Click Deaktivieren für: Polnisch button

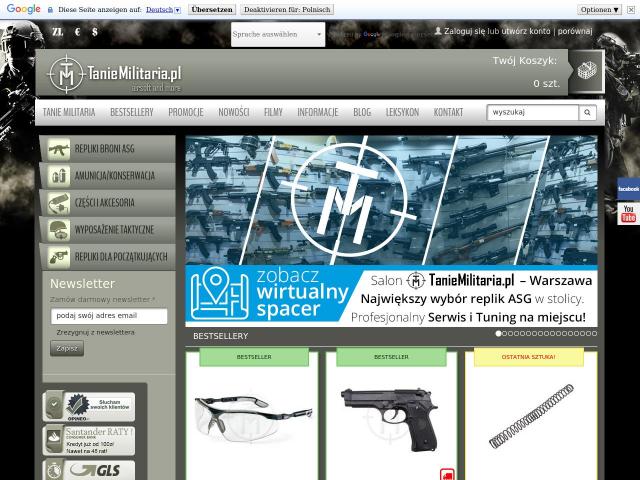pyautogui.click(x=287, y=9)
